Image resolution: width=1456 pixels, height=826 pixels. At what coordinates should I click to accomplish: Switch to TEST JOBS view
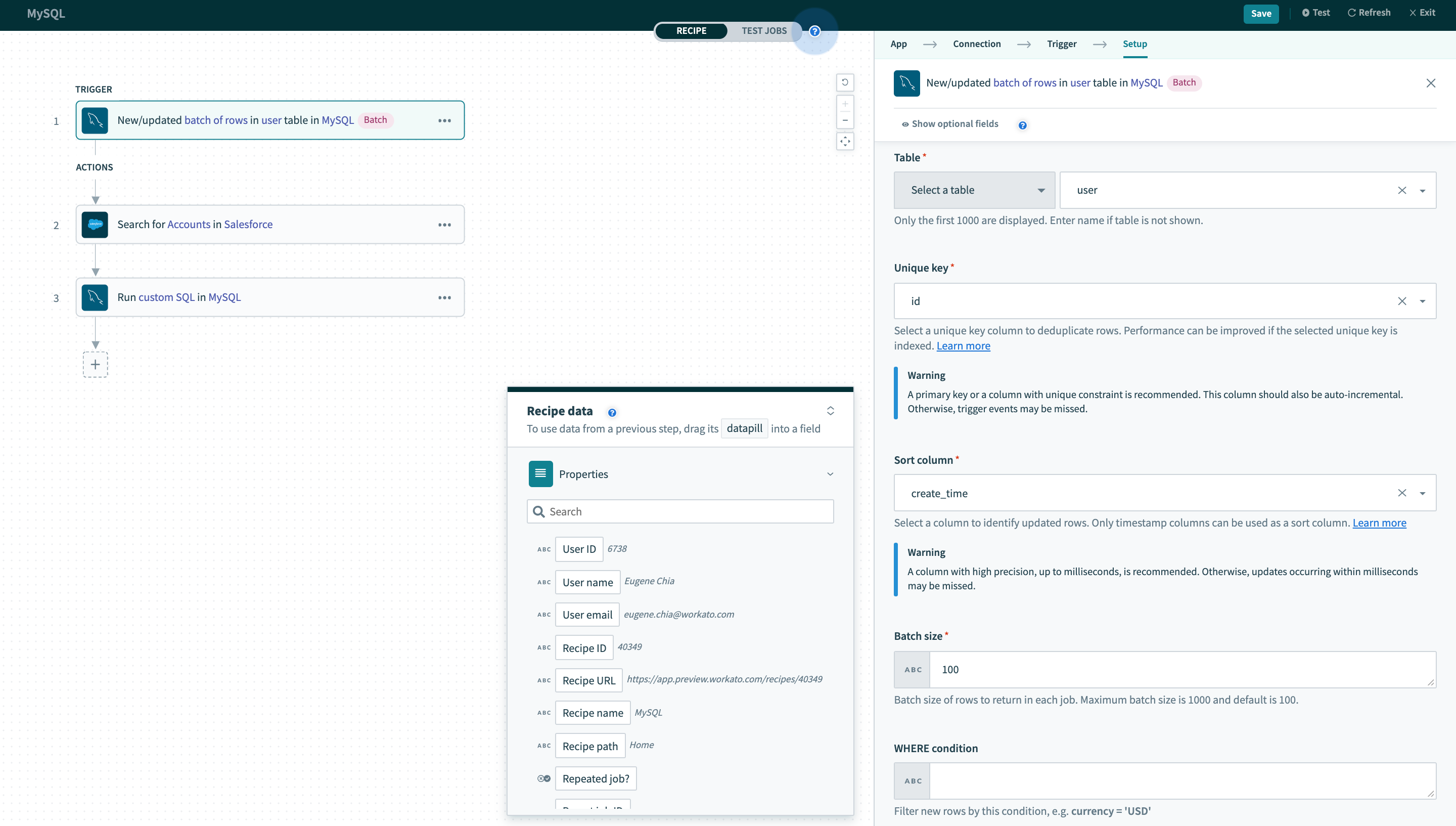coord(764,31)
